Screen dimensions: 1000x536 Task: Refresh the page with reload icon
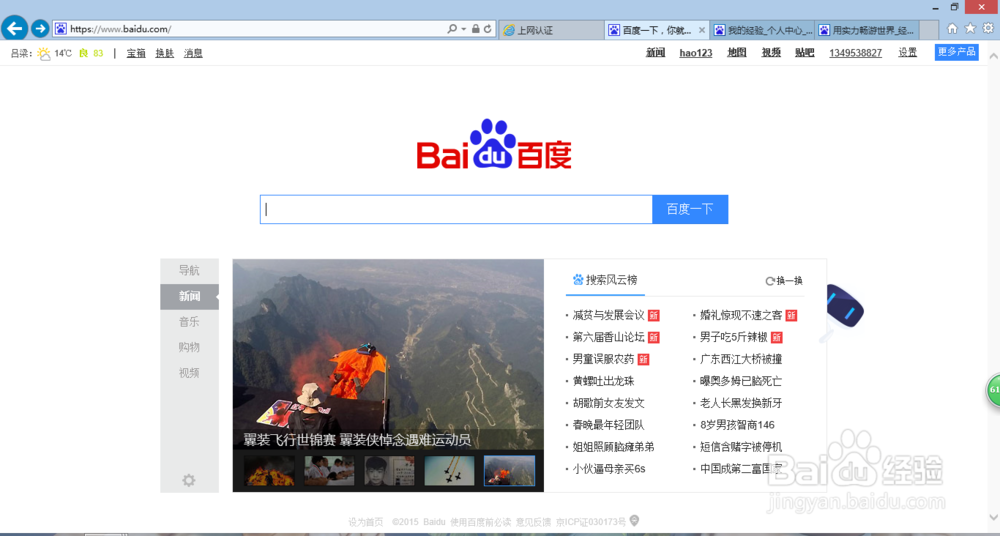click(x=488, y=29)
